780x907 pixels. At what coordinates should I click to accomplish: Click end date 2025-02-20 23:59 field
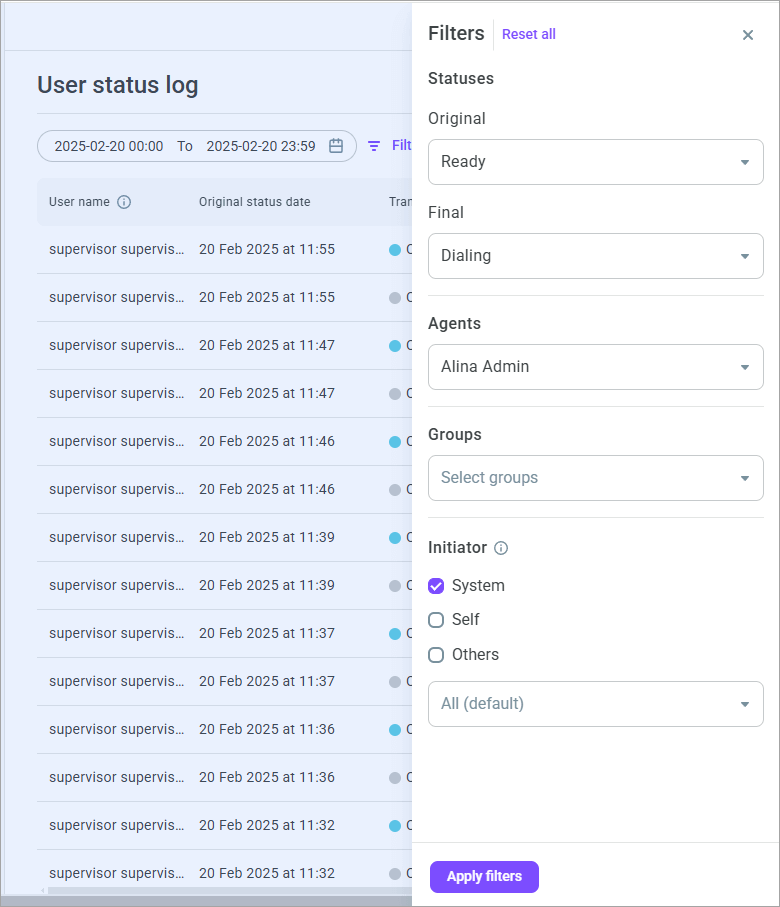click(261, 146)
